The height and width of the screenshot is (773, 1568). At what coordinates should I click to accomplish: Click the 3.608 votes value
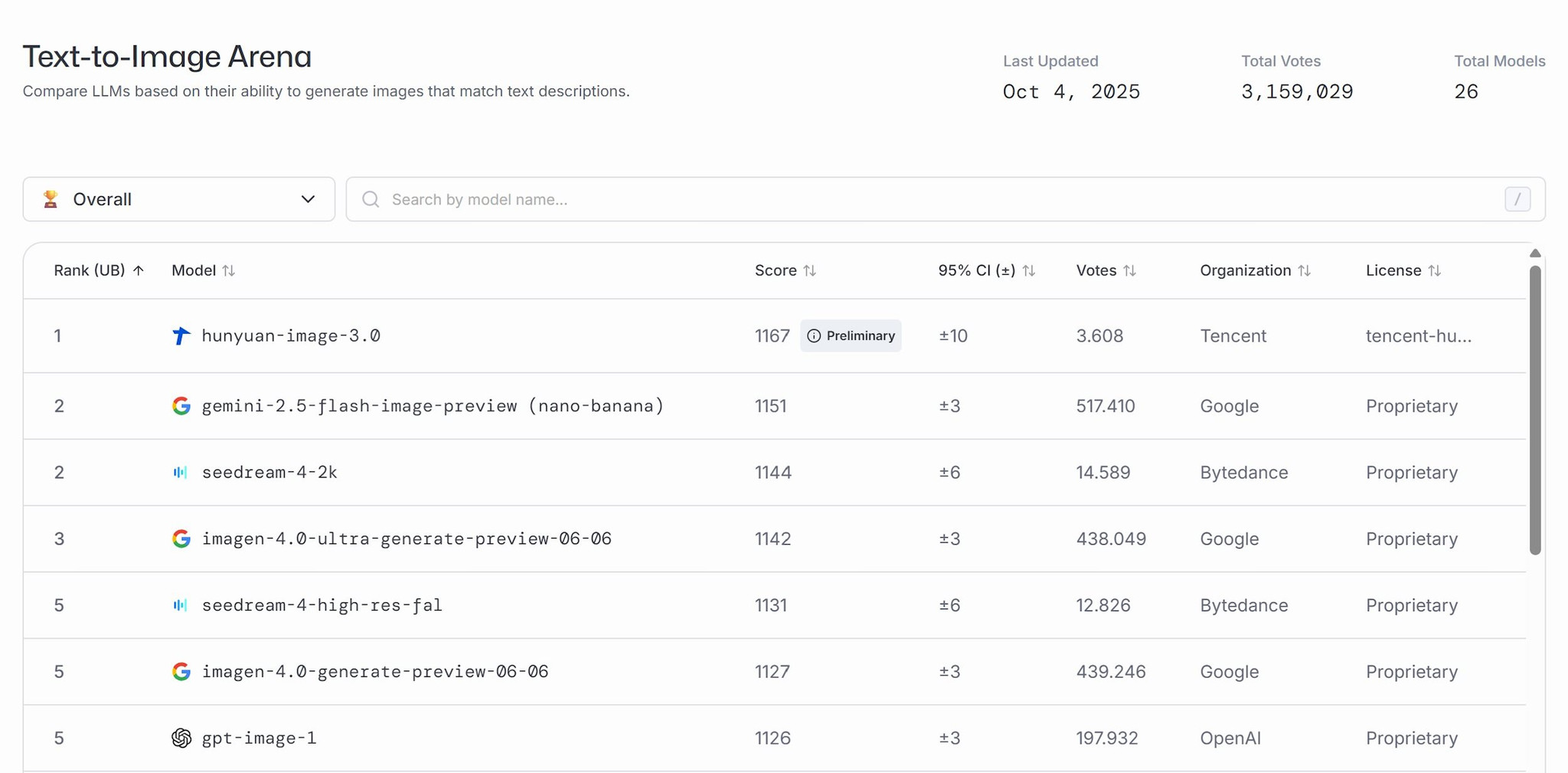click(1099, 336)
